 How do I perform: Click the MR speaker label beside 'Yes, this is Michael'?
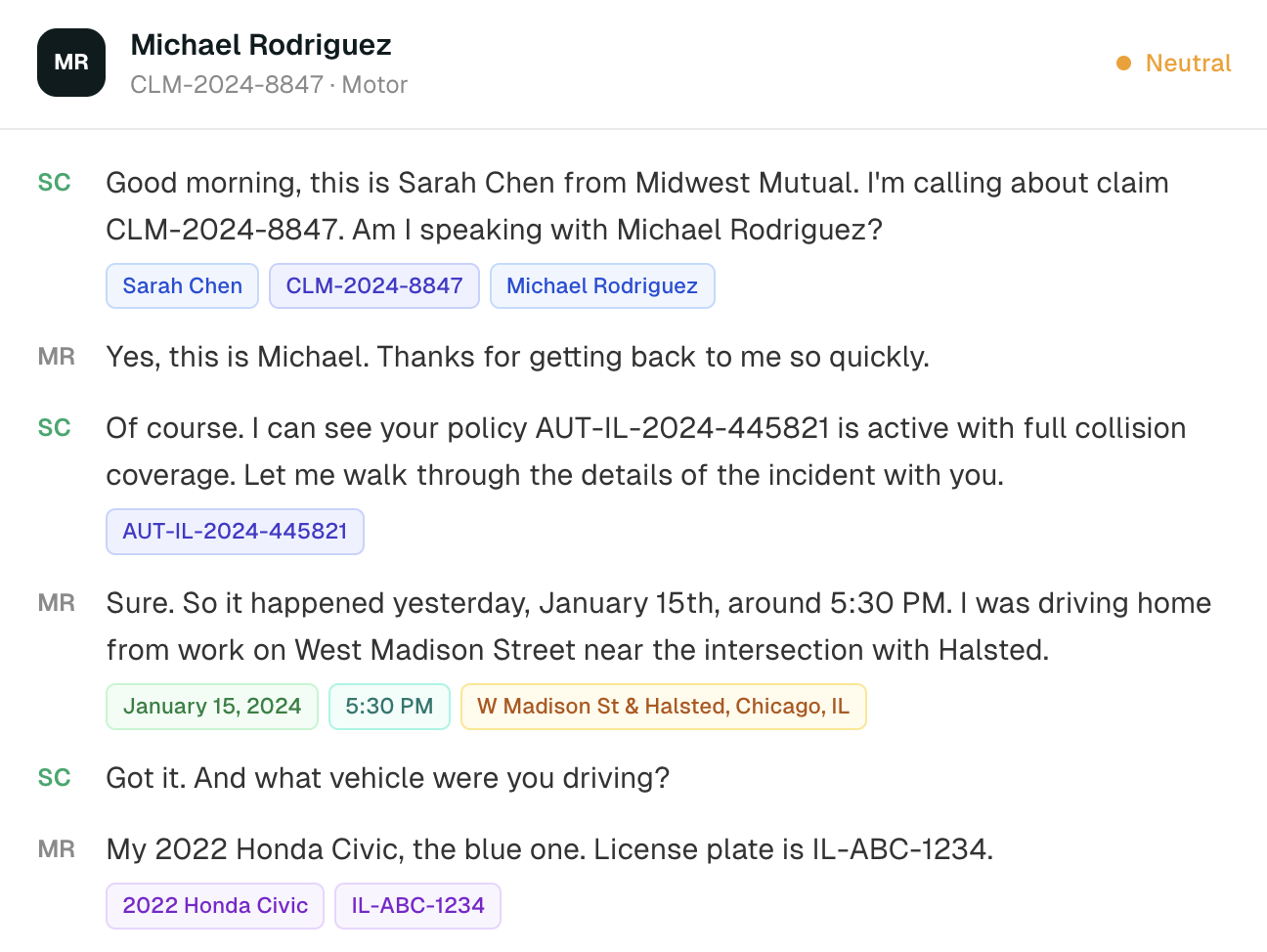[x=57, y=357]
